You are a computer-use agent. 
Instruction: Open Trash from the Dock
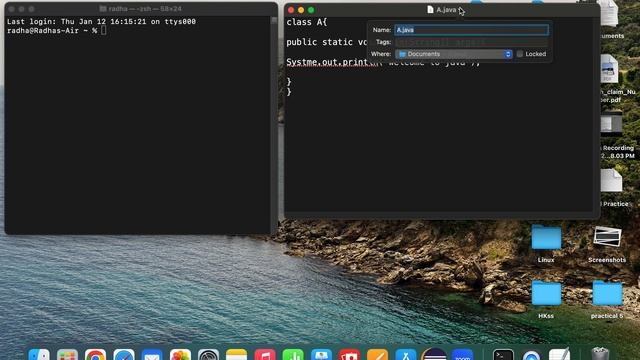point(600,353)
